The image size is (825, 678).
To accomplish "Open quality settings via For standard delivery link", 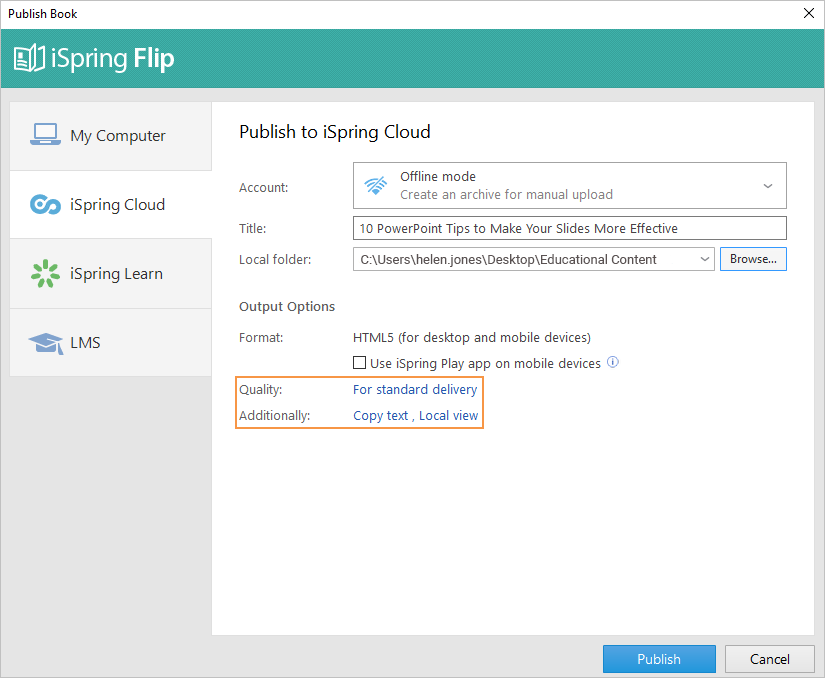I will pyautogui.click(x=414, y=389).
